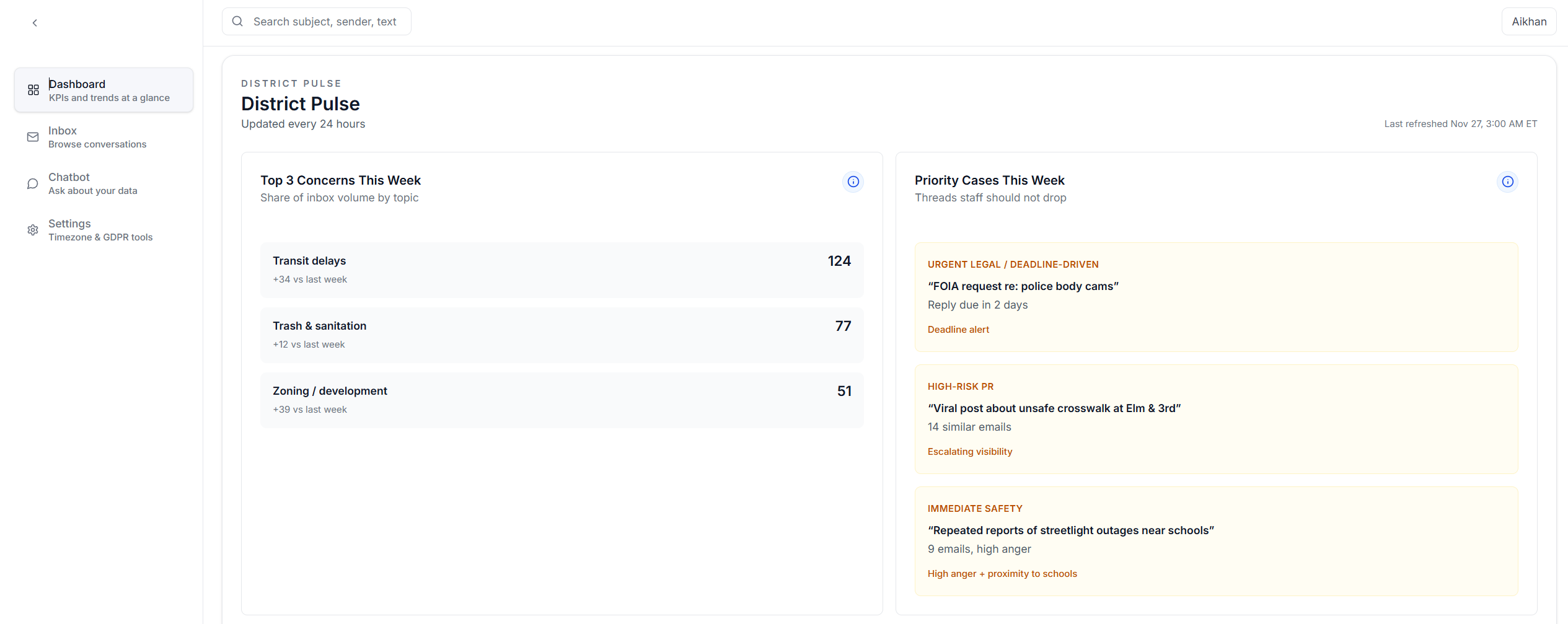
Task: Select the Trash & sanitation concern row
Action: [x=562, y=335]
